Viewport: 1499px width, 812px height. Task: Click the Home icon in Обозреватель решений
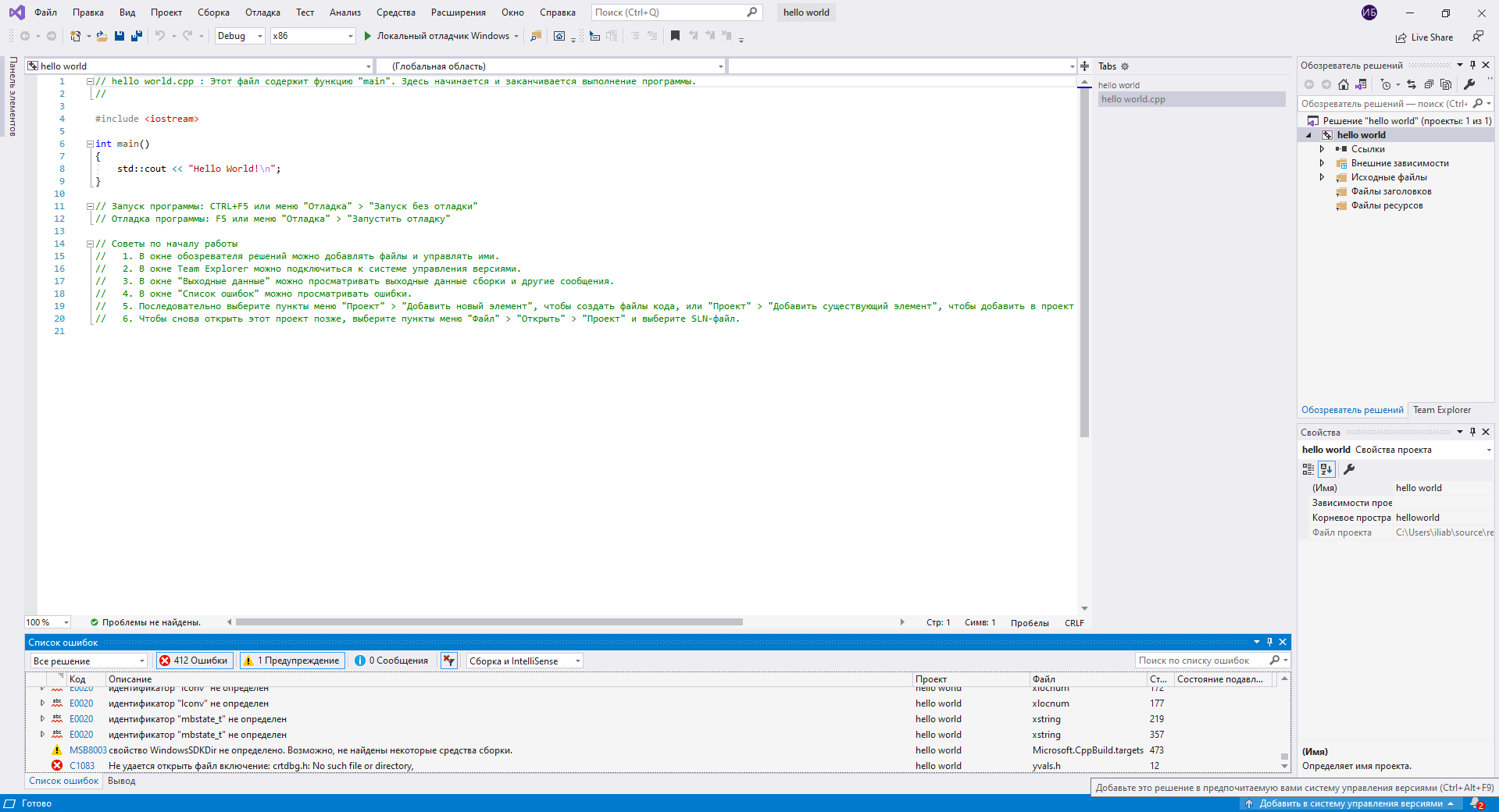click(1344, 84)
